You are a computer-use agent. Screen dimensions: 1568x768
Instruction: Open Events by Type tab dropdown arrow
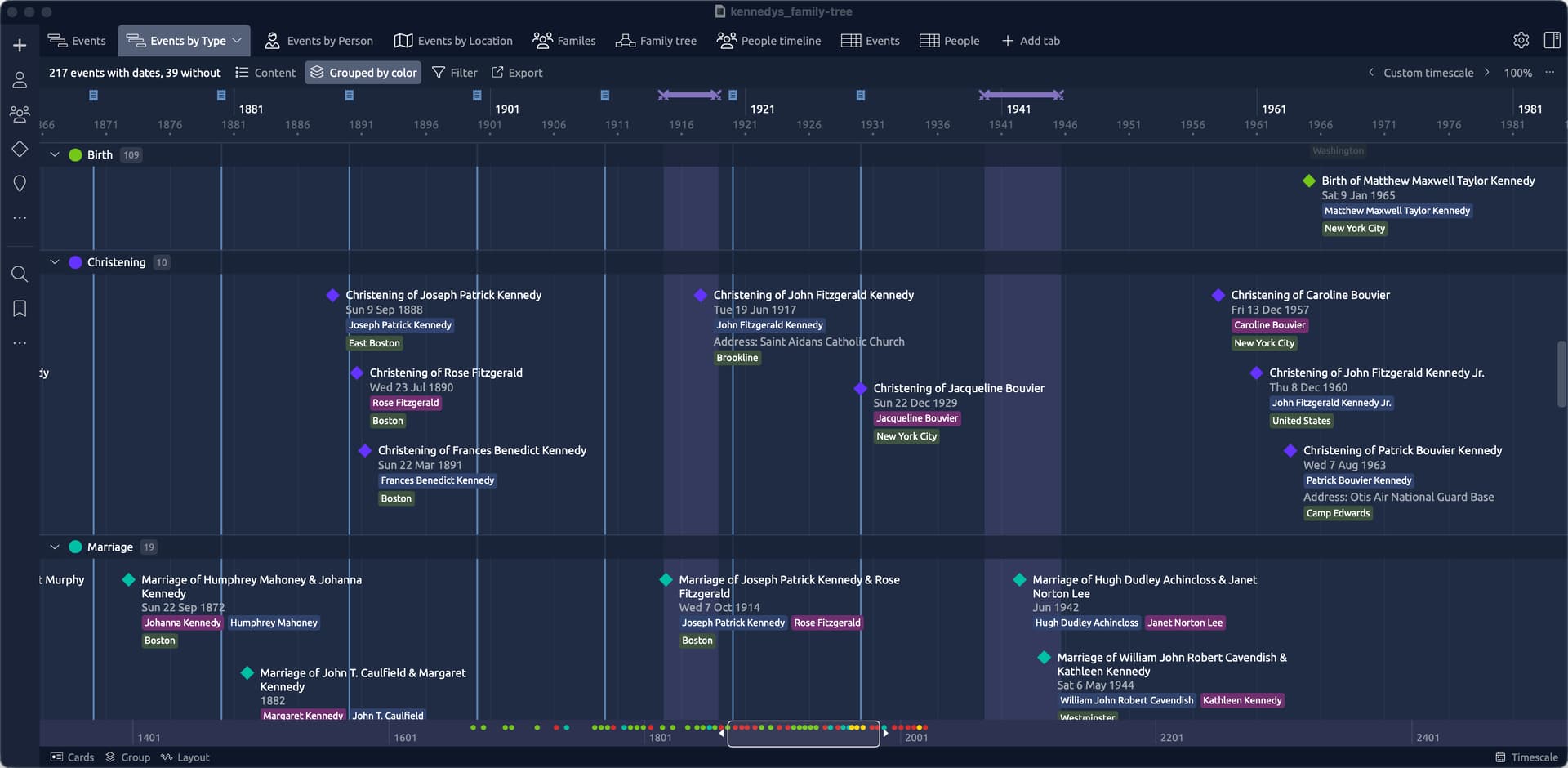point(237,41)
